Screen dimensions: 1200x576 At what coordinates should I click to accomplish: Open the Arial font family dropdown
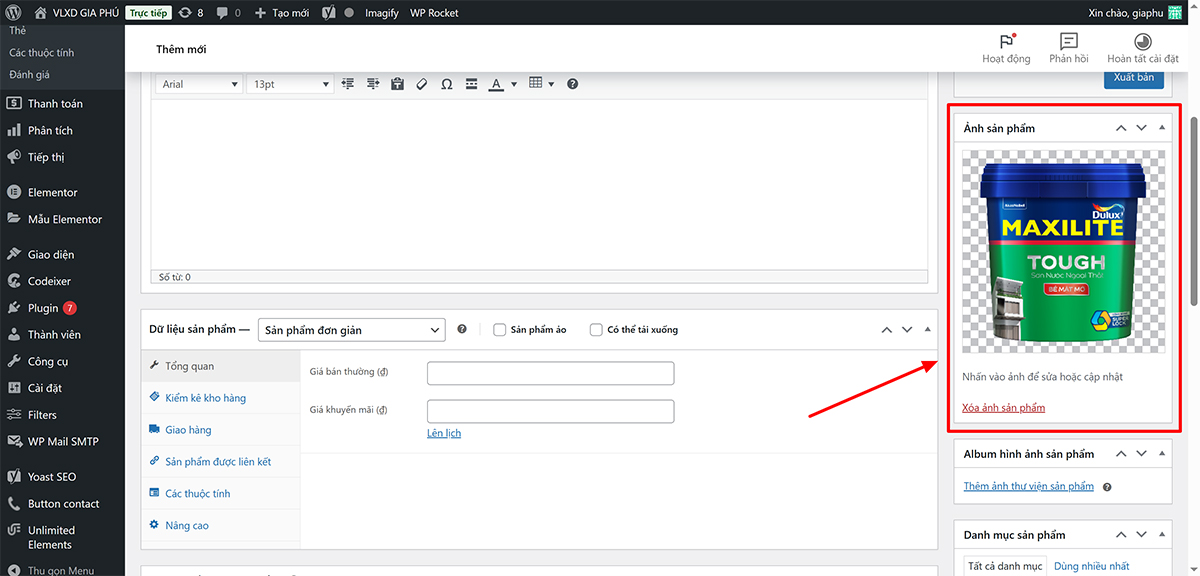pyautogui.click(x=199, y=84)
